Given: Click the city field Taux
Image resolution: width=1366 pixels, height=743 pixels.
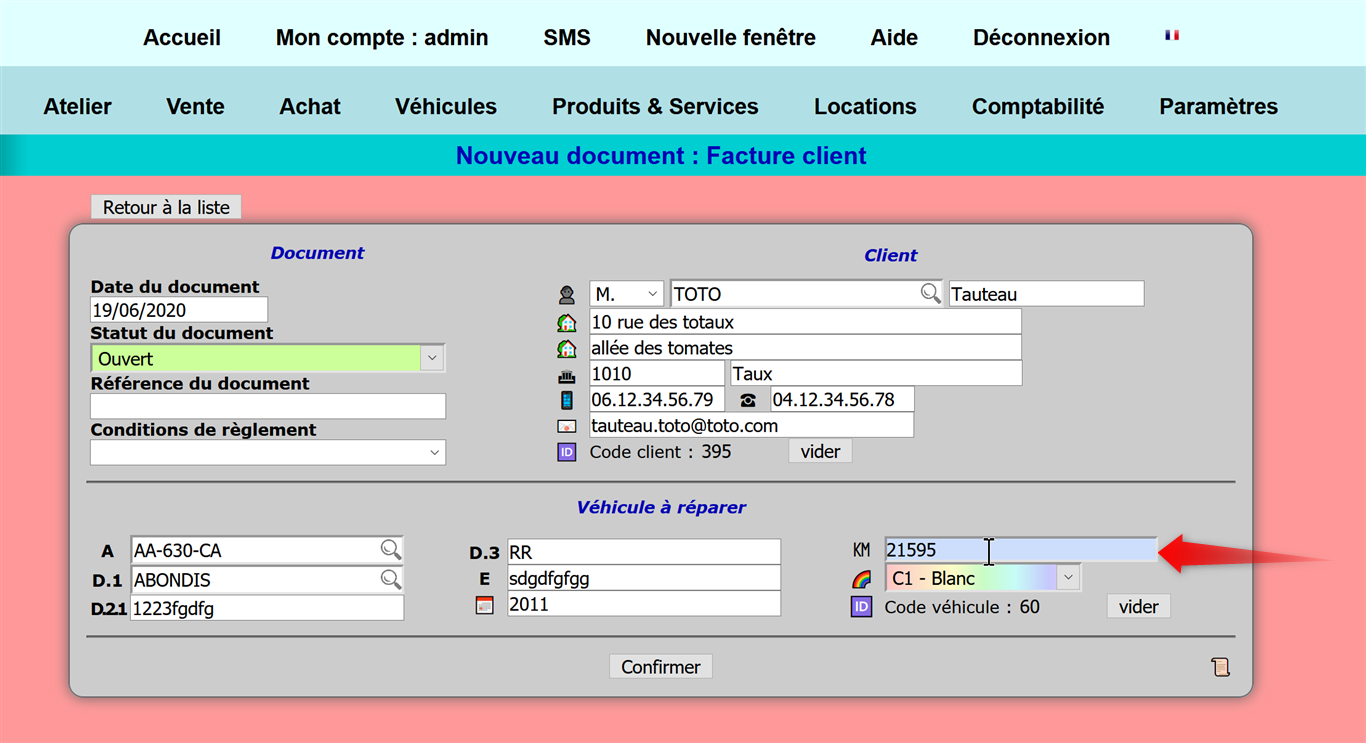Looking at the screenshot, I should (876, 374).
